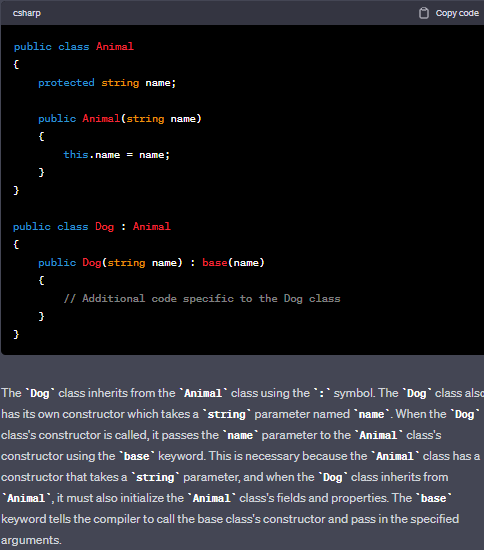Viewport: 484px width, 550px height.
Task: Click 'base(name)' in the Dog constructor
Action: 233,263
